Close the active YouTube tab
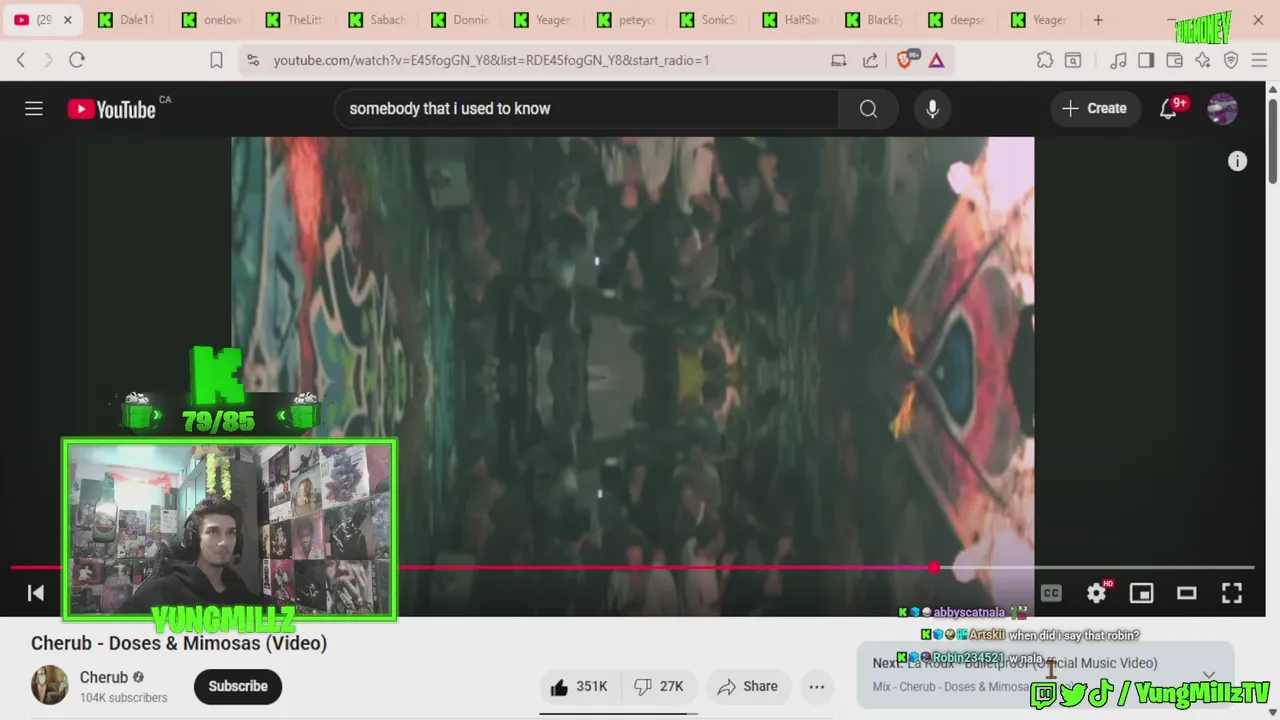 tap(68, 20)
